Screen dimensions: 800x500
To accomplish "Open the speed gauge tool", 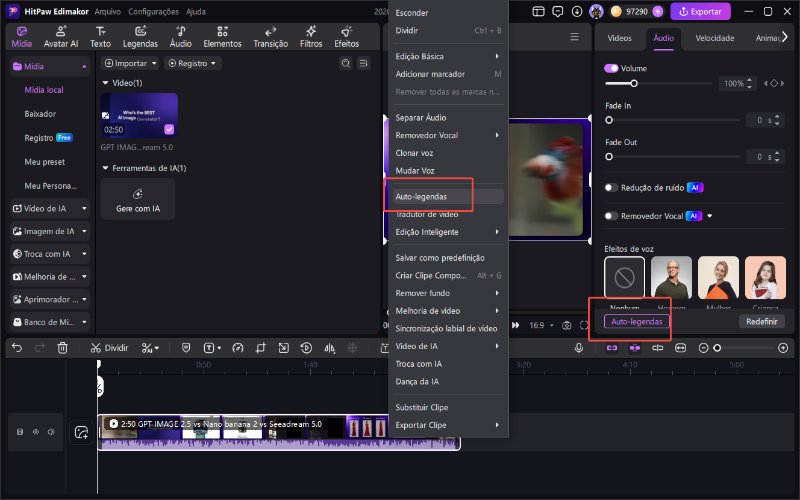I will coord(238,348).
